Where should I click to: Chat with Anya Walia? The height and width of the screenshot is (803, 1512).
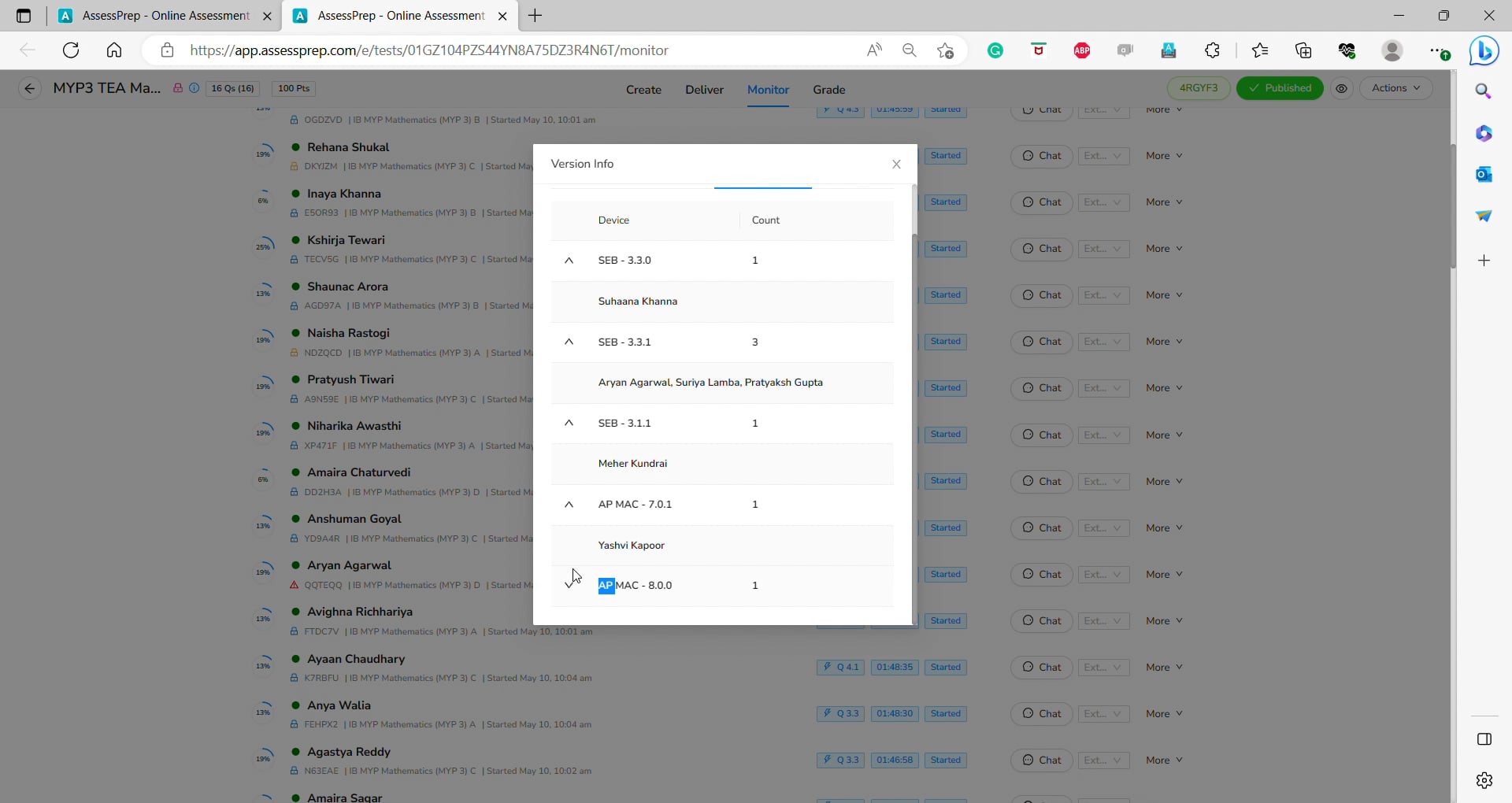pos(1041,714)
